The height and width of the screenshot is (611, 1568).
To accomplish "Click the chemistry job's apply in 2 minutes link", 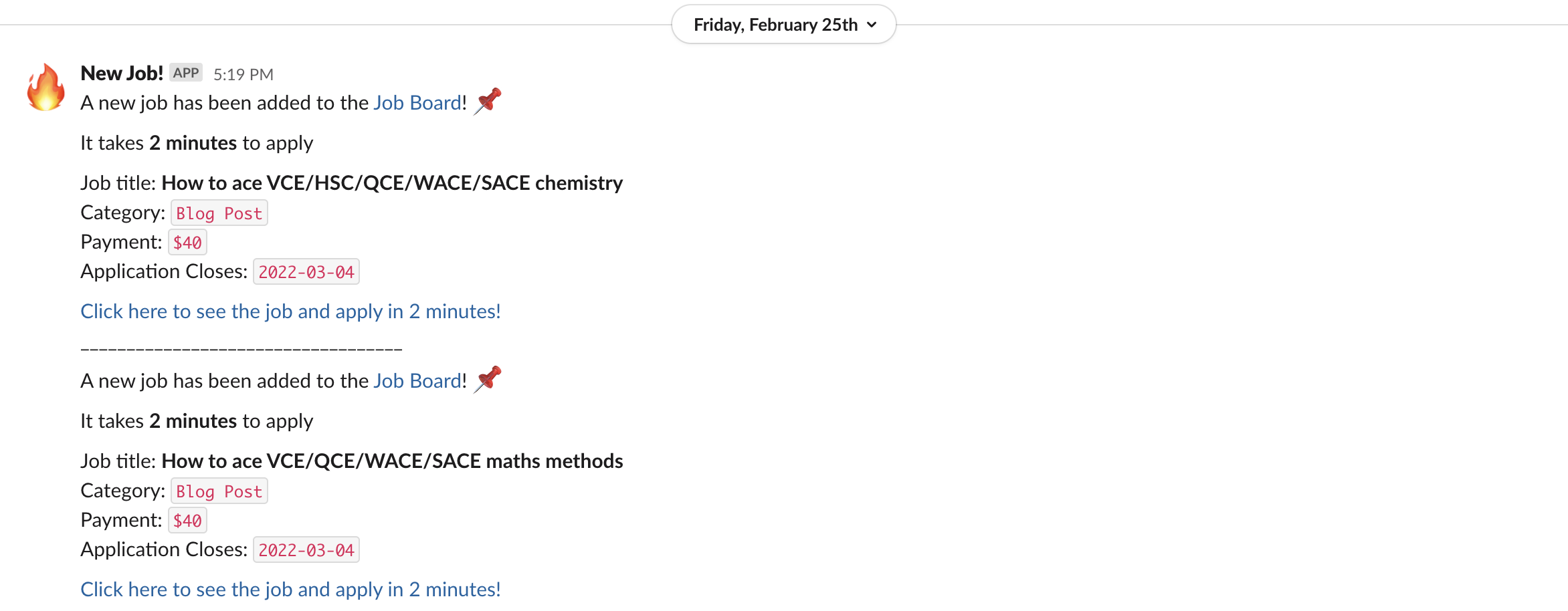I will [290, 312].
